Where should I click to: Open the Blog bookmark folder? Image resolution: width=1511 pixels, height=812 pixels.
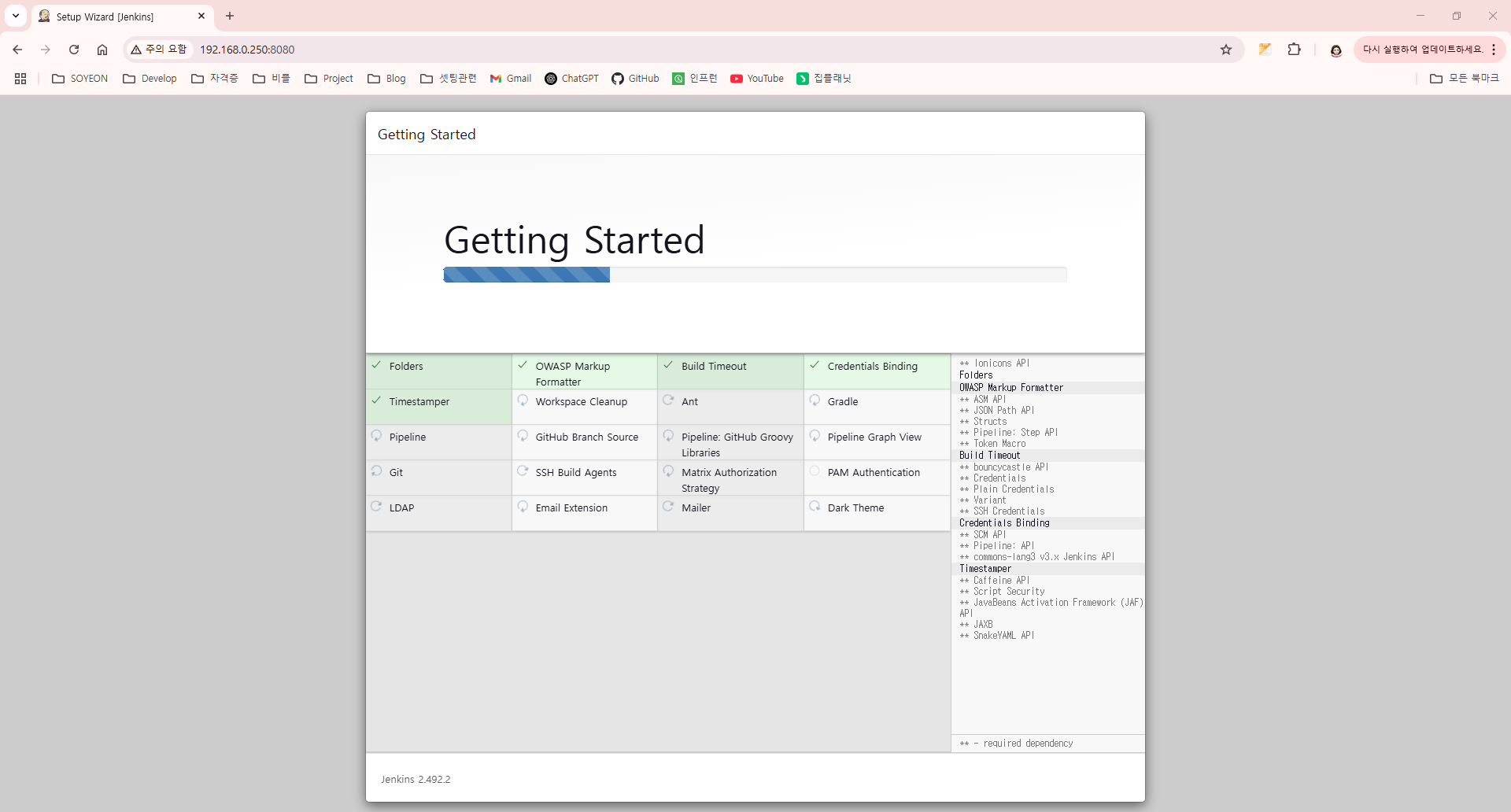point(386,79)
